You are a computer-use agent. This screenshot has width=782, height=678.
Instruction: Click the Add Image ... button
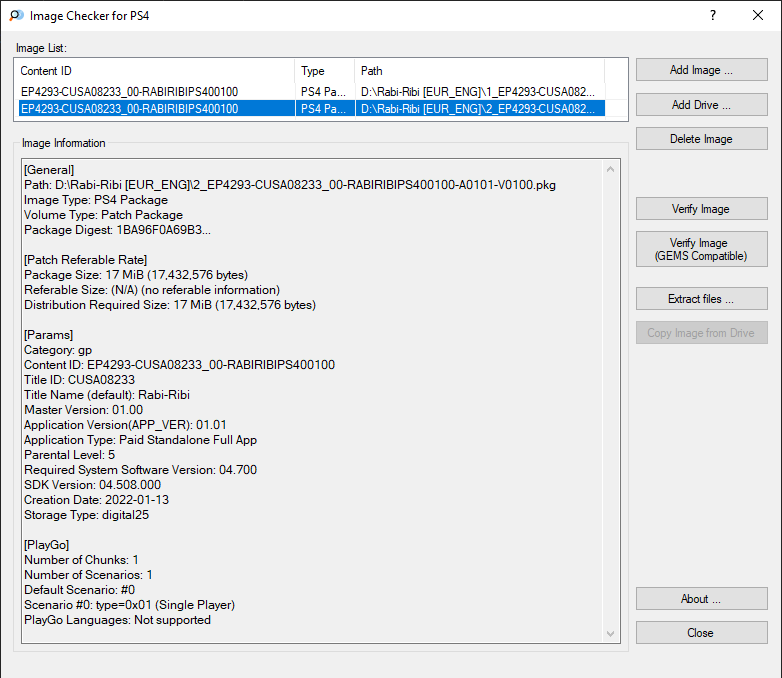click(x=701, y=70)
